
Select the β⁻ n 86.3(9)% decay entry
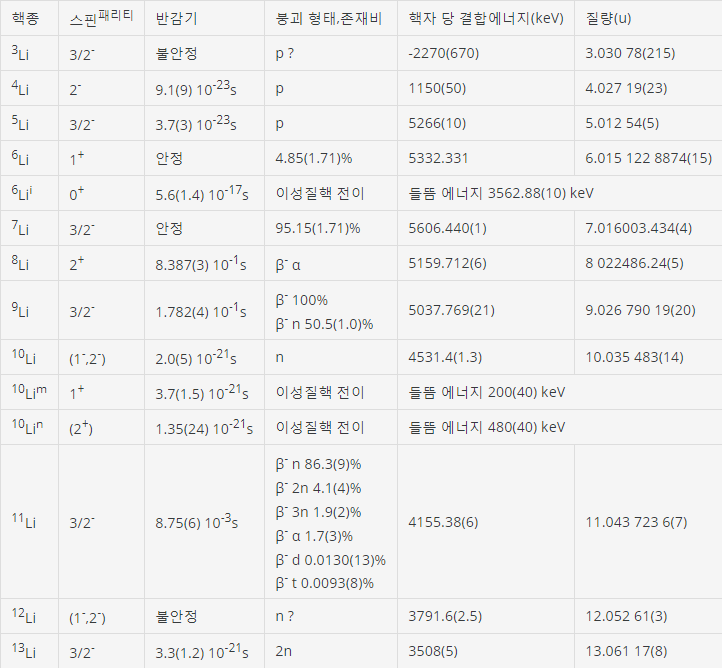[318, 464]
